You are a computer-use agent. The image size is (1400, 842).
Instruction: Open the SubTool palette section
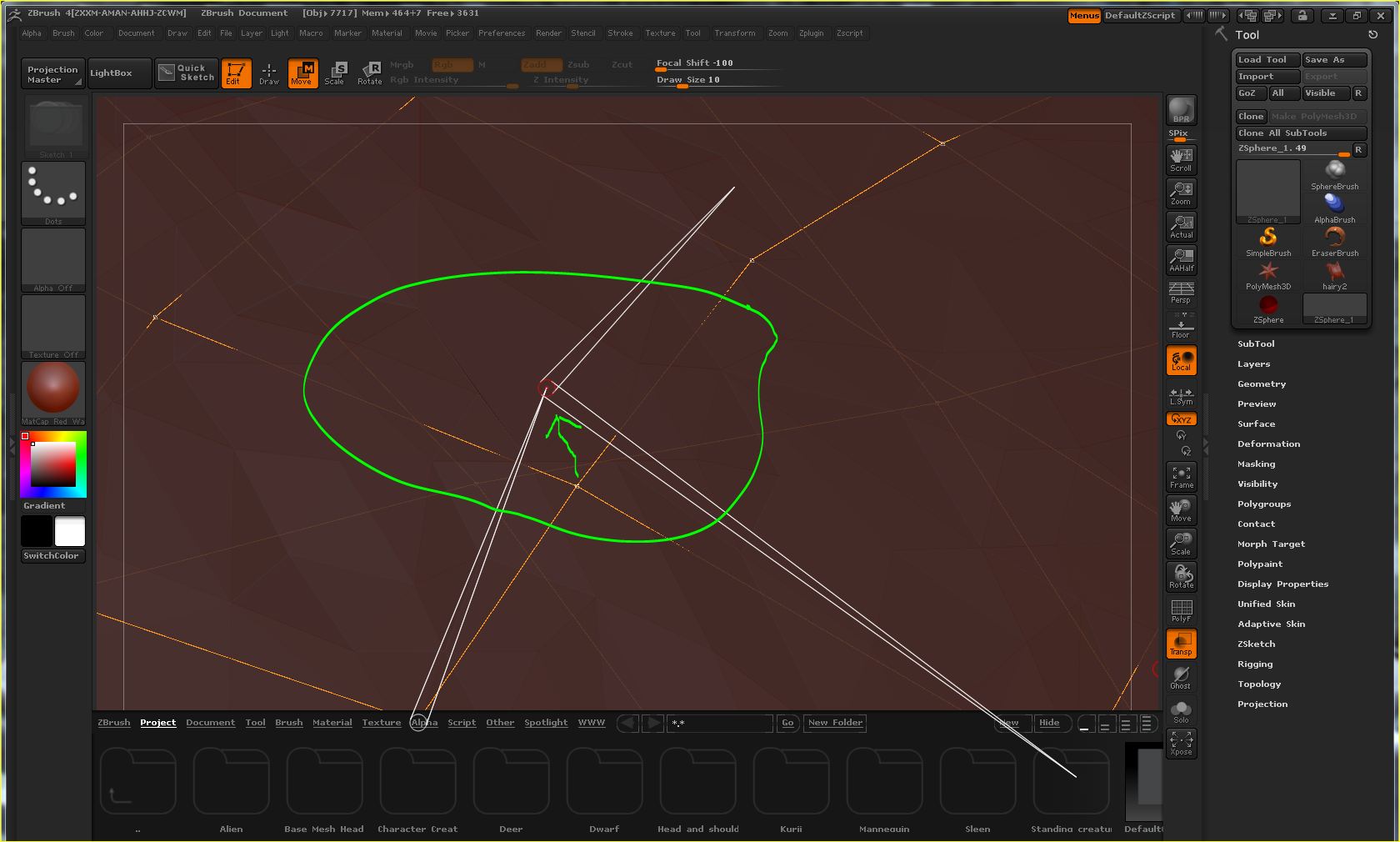click(x=1256, y=343)
